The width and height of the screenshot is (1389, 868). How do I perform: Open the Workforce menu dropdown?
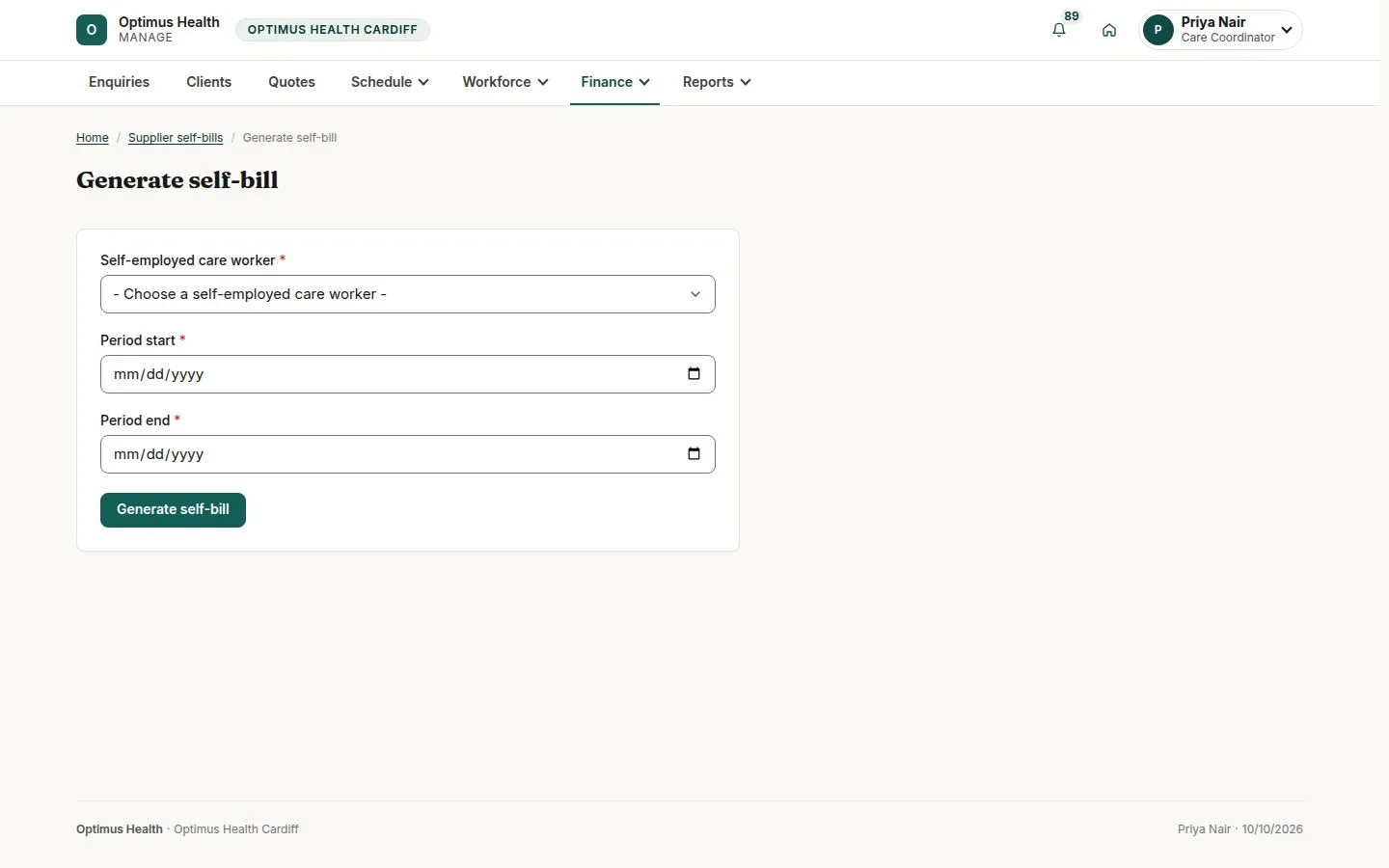[x=505, y=82]
